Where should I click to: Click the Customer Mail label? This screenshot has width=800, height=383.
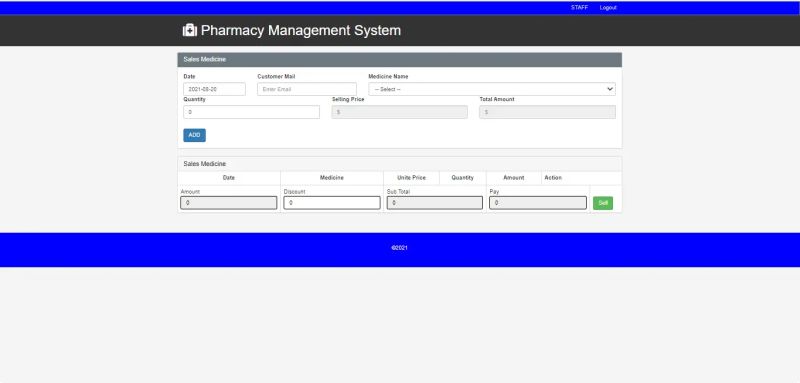[276, 76]
